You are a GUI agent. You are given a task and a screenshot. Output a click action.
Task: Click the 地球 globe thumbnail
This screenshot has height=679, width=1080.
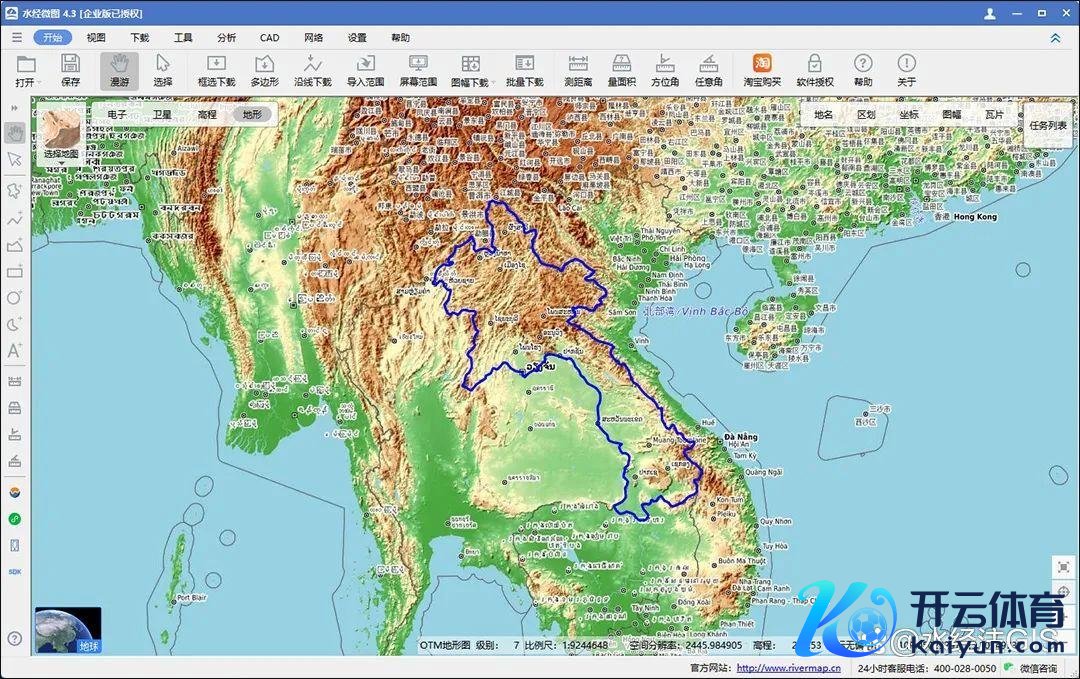[x=68, y=630]
